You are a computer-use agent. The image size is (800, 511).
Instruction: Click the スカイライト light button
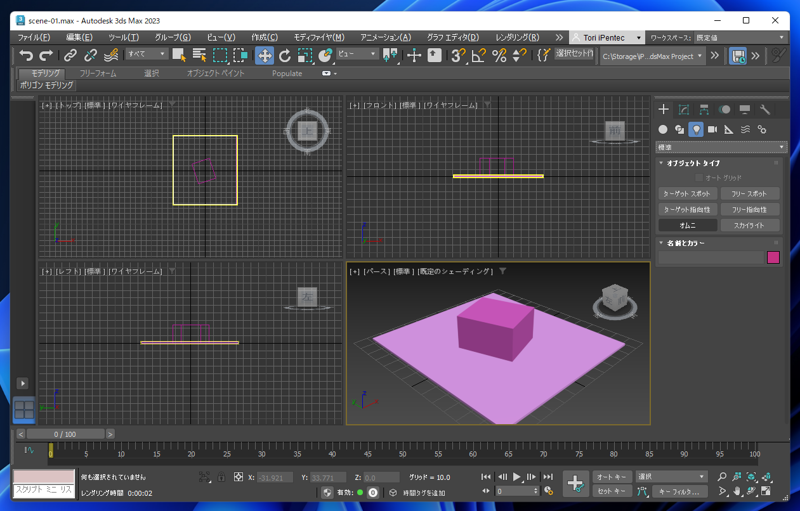pyautogui.click(x=749, y=226)
